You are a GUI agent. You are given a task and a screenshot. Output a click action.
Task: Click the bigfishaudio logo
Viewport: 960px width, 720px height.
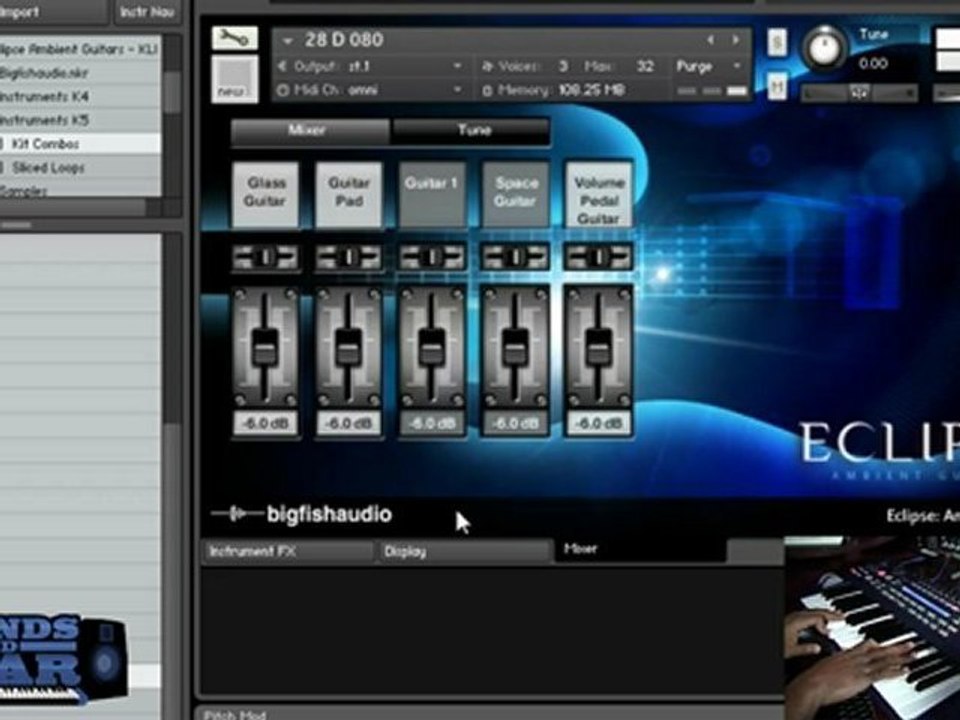click(x=301, y=514)
